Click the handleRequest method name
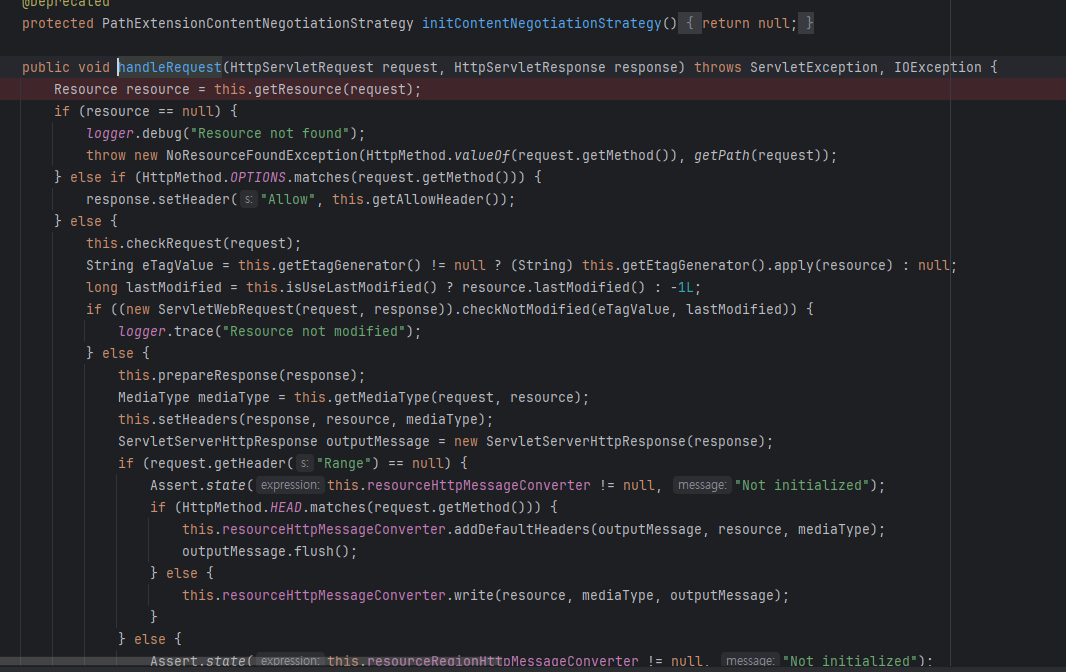The width and height of the screenshot is (1066, 672). pos(170,67)
